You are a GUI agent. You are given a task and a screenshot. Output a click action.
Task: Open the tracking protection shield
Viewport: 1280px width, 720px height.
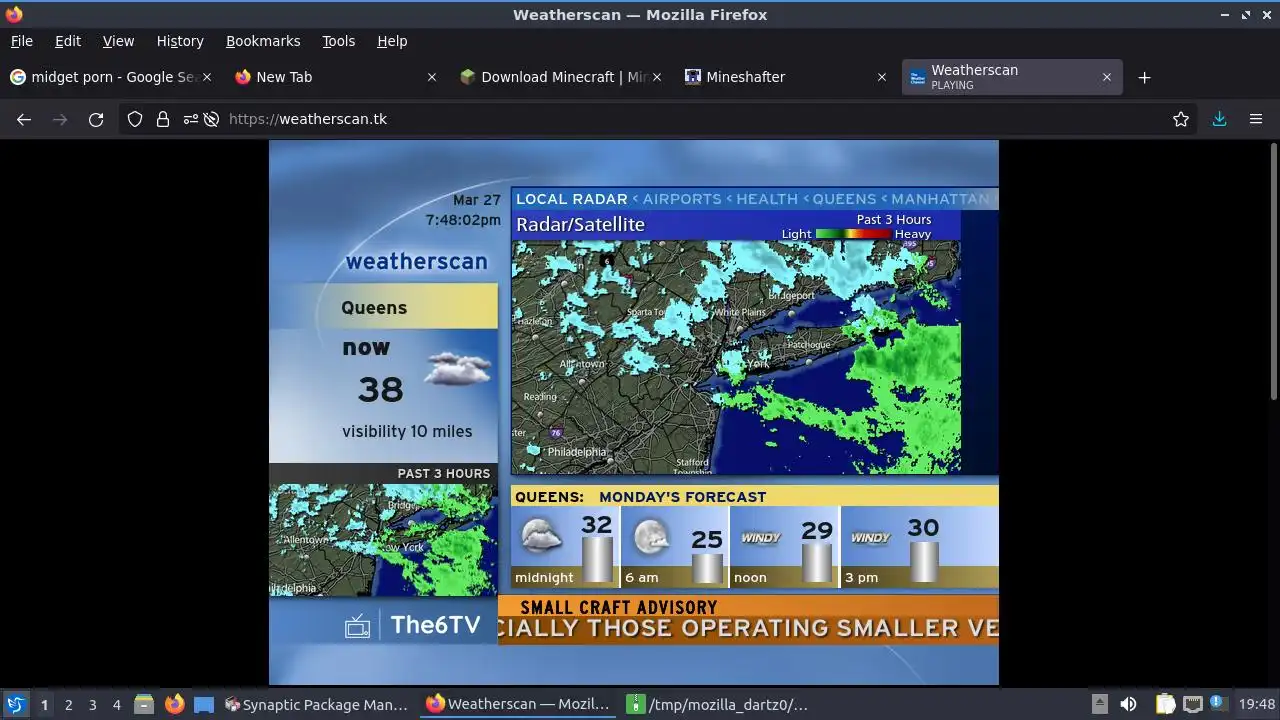tap(135, 119)
